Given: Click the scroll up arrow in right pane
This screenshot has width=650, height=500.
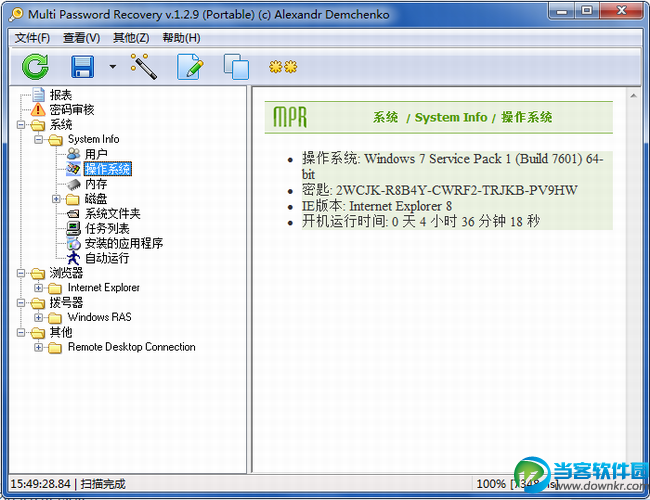Looking at the screenshot, I should 633,96.
